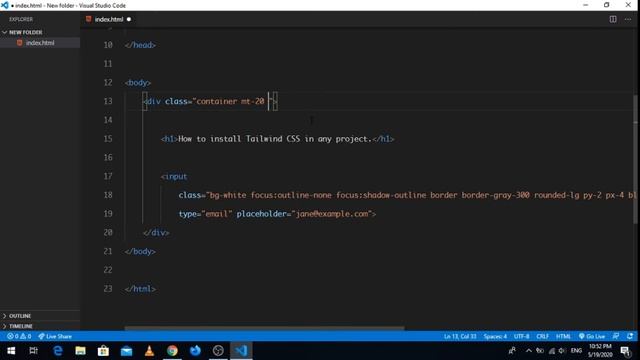Open Microsoft Store from taskbar

coord(103,351)
